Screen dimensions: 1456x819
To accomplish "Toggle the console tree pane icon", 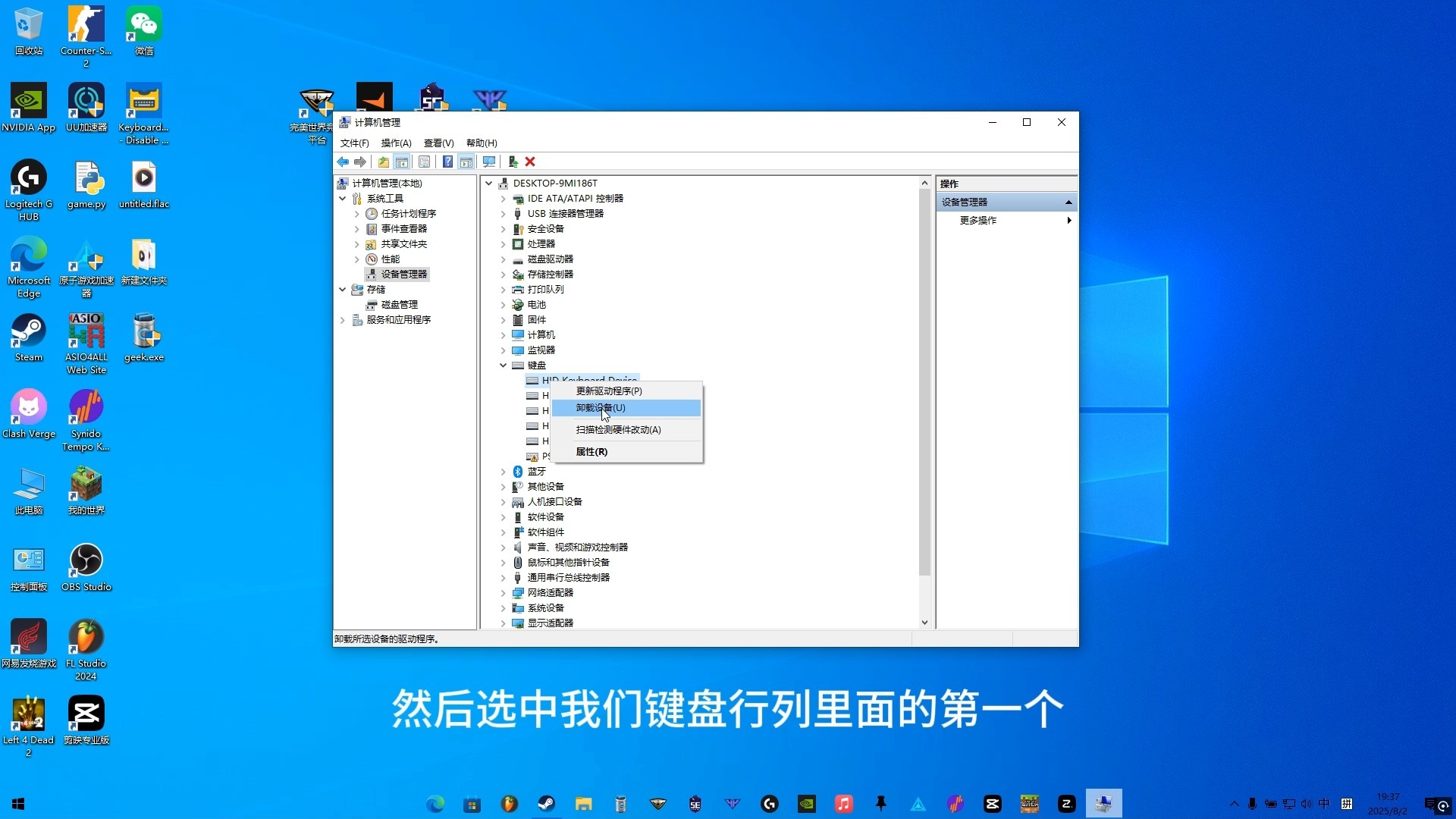I will click(x=402, y=162).
